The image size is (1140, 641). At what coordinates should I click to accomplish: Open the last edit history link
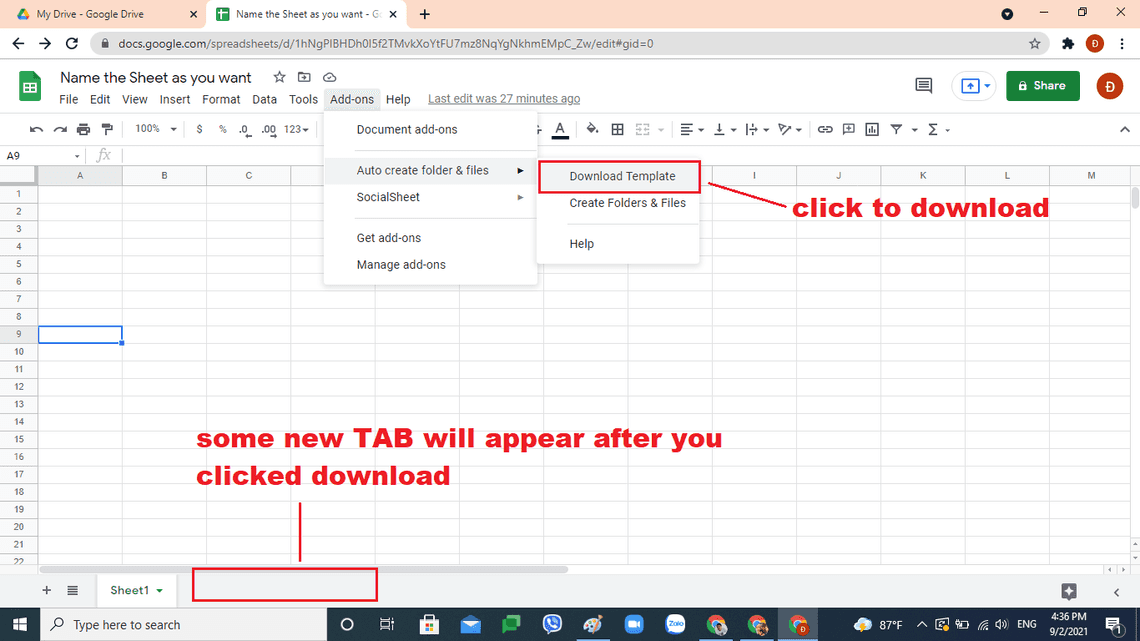tap(504, 99)
